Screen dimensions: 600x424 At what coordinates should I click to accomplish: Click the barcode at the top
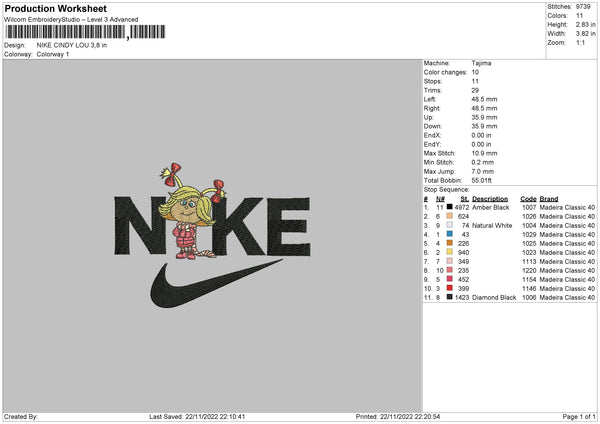[85, 32]
